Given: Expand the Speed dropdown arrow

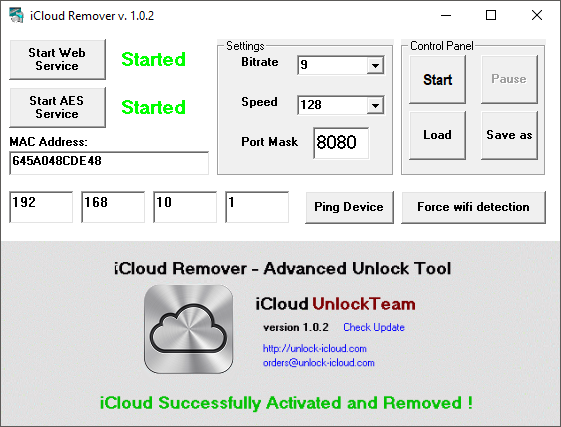Looking at the screenshot, I should pyautogui.click(x=375, y=106).
